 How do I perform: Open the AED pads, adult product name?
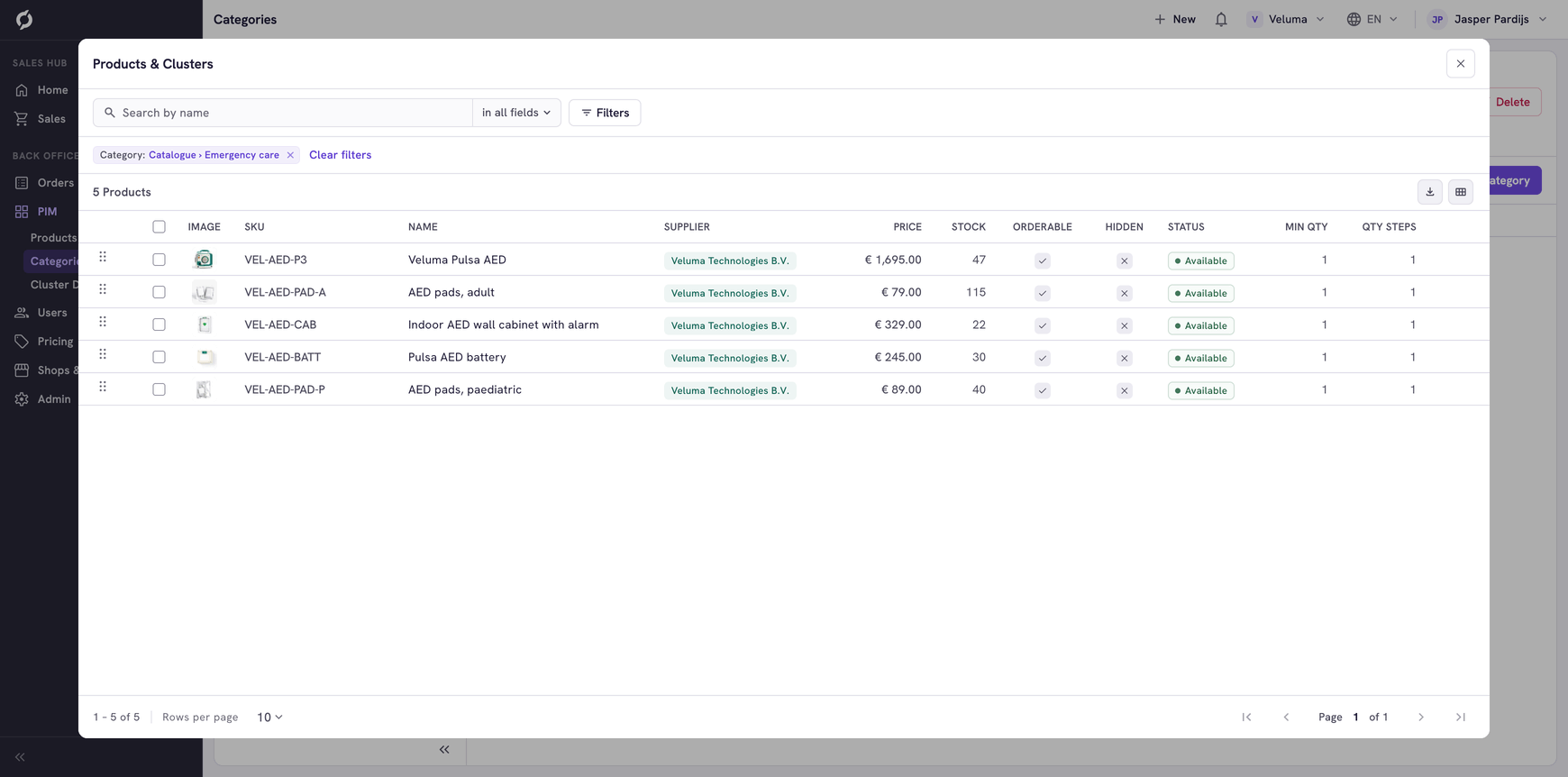pyautogui.click(x=451, y=292)
